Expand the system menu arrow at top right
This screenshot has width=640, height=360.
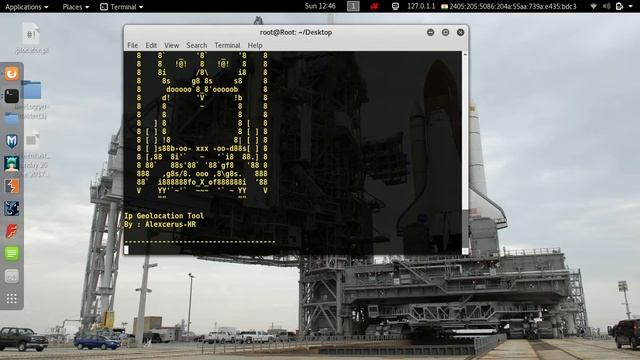point(631,7)
